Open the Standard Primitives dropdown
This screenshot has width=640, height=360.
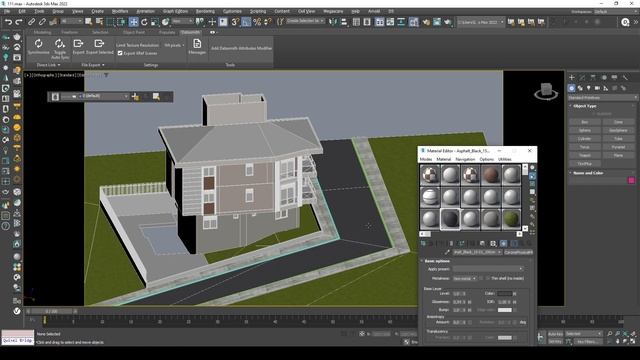pyautogui.click(x=602, y=98)
